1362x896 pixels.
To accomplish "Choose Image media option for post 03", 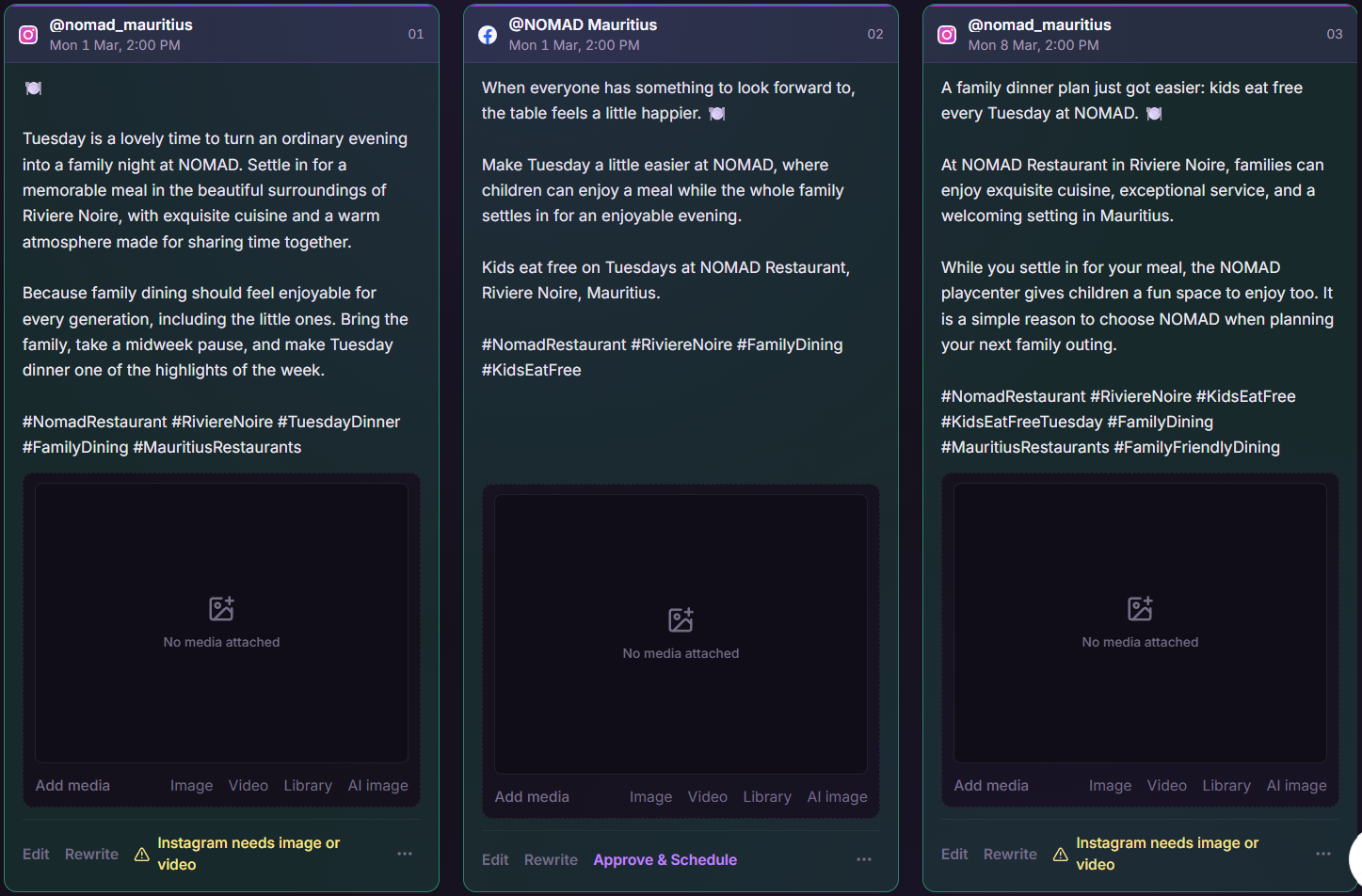I will click(x=1110, y=785).
